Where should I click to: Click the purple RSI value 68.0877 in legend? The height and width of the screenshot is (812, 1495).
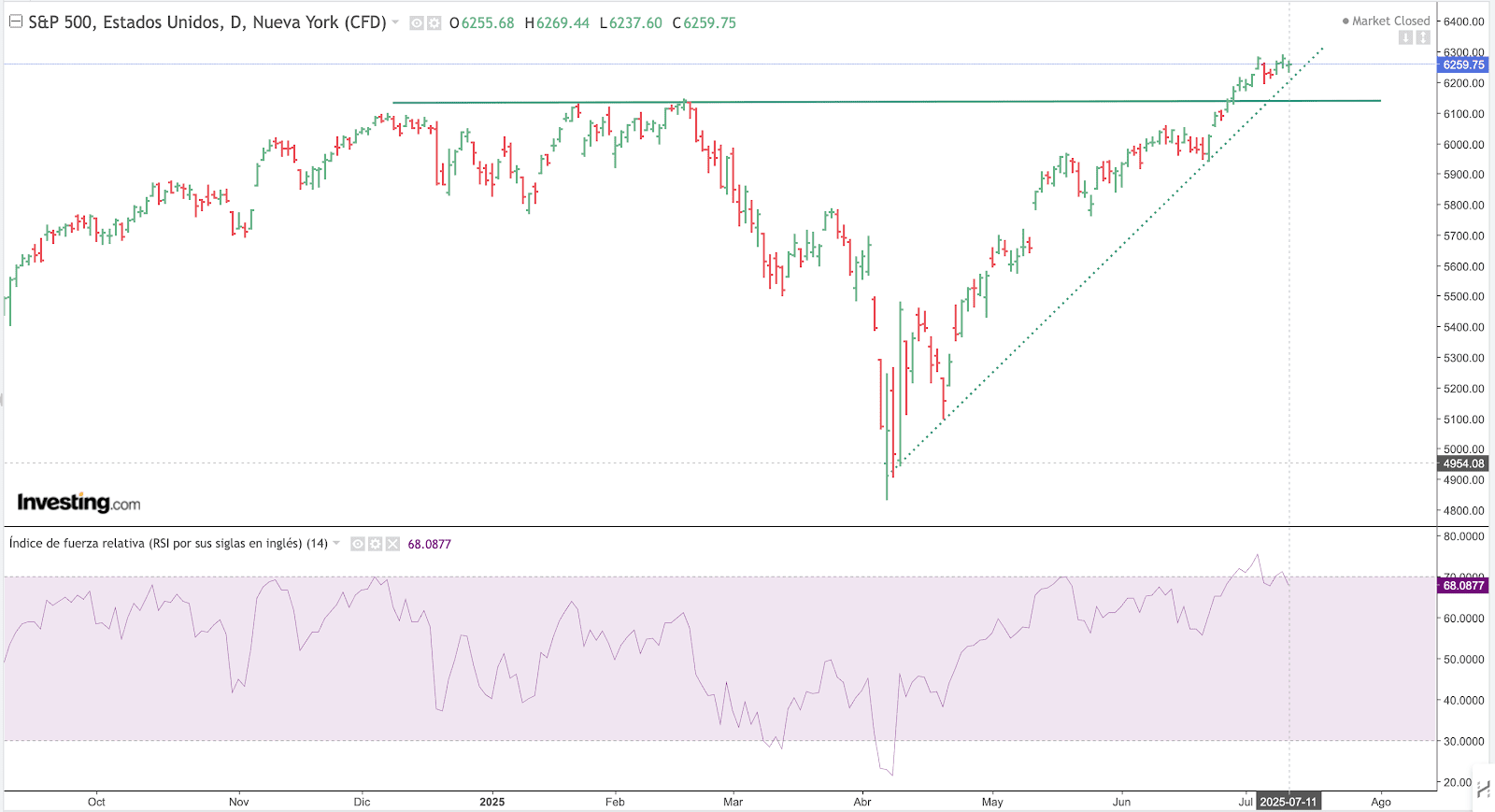coord(430,544)
